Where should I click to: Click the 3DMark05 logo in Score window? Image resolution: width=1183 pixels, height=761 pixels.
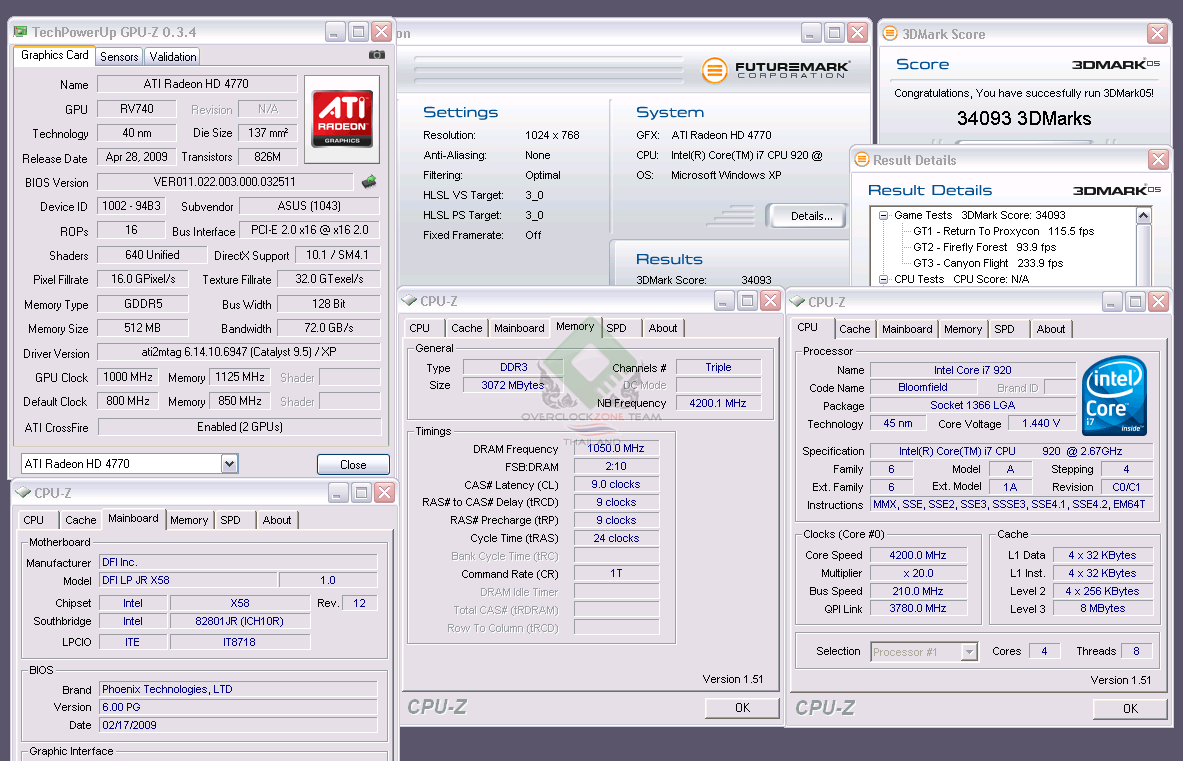[1116, 64]
